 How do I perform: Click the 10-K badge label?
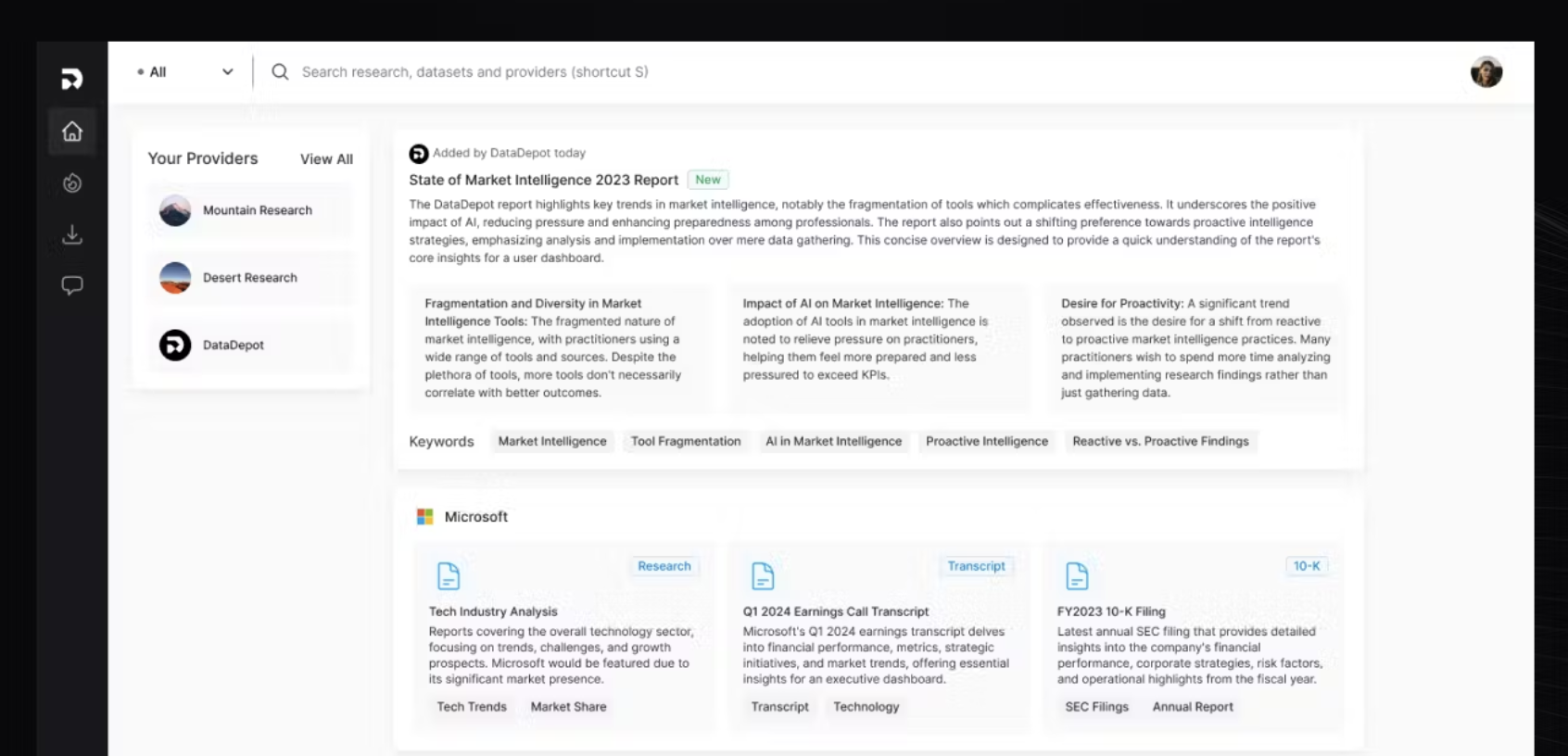tap(1307, 566)
